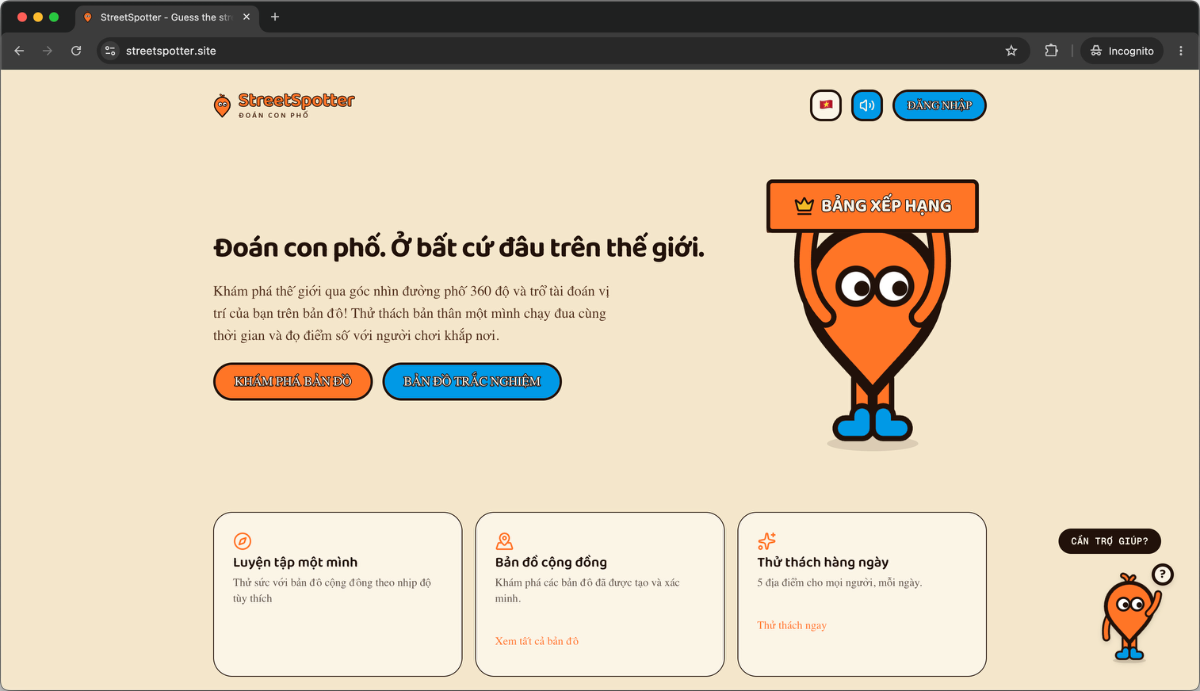Open the Chrome three-dot menu
The image size is (1200, 691).
point(1181,50)
